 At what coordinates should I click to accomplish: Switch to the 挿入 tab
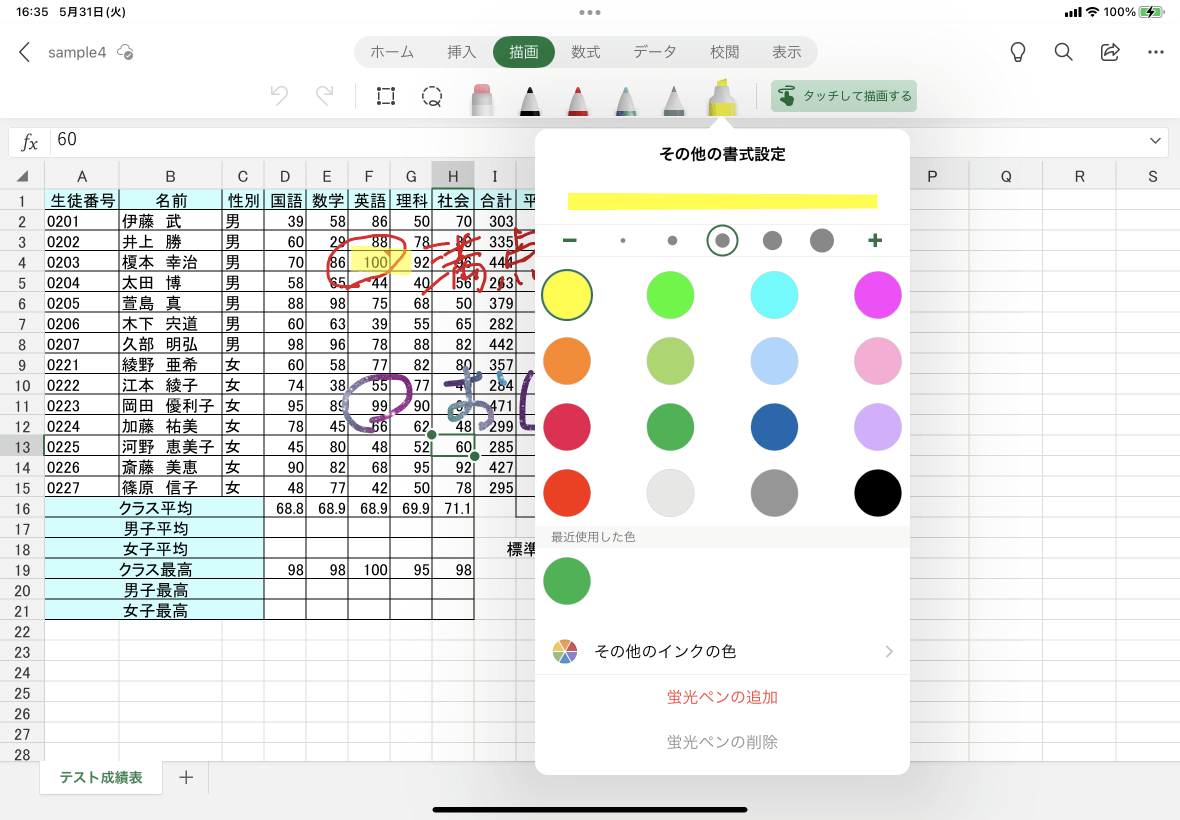pos(461,52)
